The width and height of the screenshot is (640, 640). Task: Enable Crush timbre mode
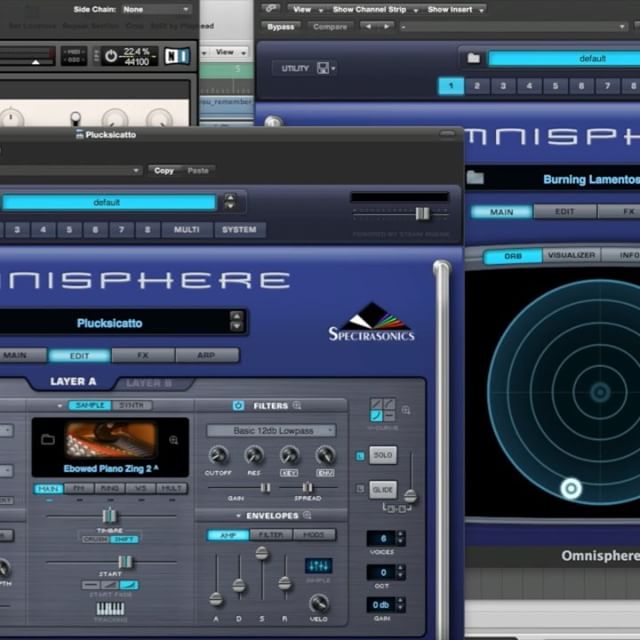click(95, 539)
